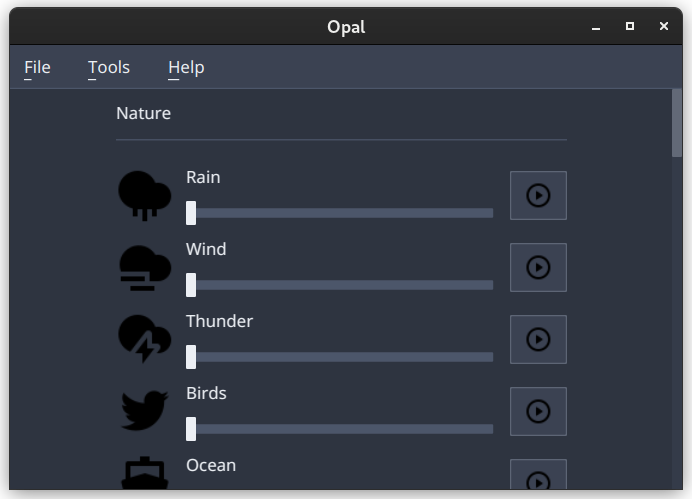This screenshot has height=499, width=692.
Task: Open the Tools menu
Action: click(x=109, y=68)
